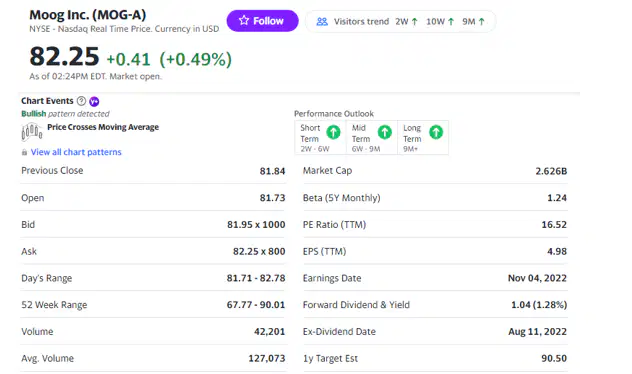
Task: Click the 10W visitors trend arrow
Action: (x=451, y=22)
